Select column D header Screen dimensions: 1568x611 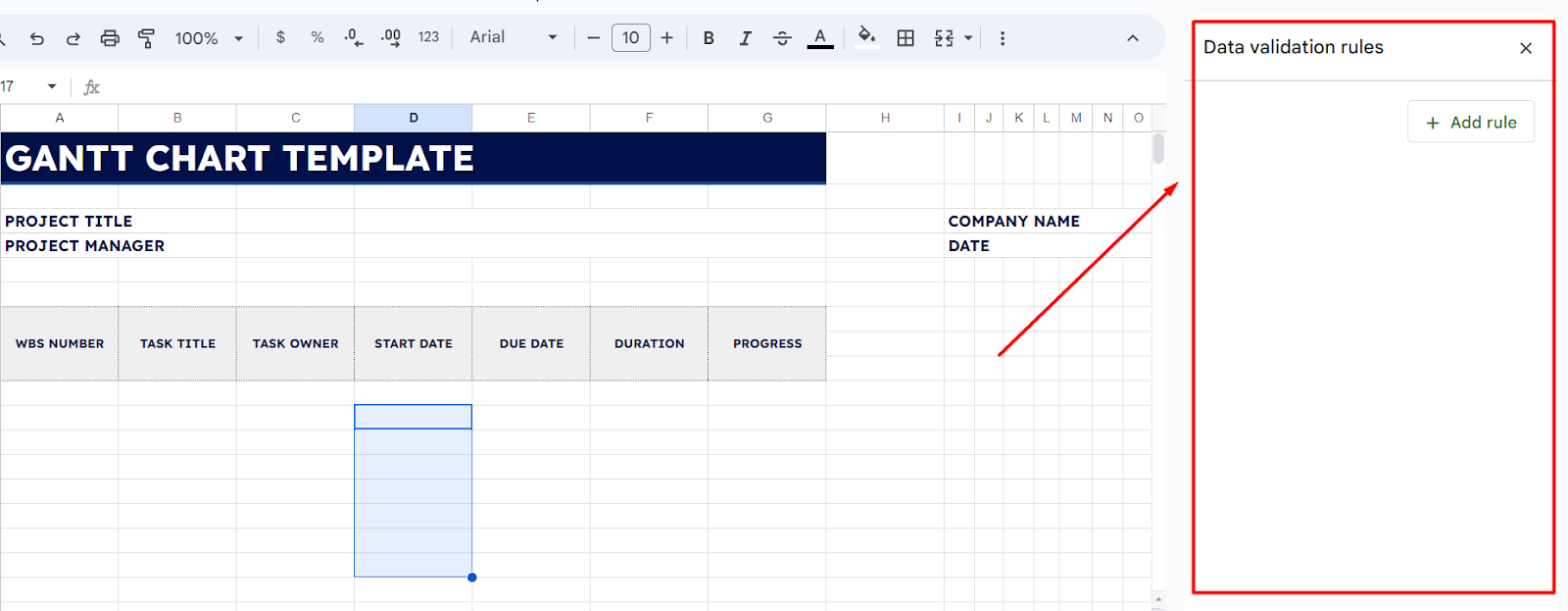tap(414, 118)
